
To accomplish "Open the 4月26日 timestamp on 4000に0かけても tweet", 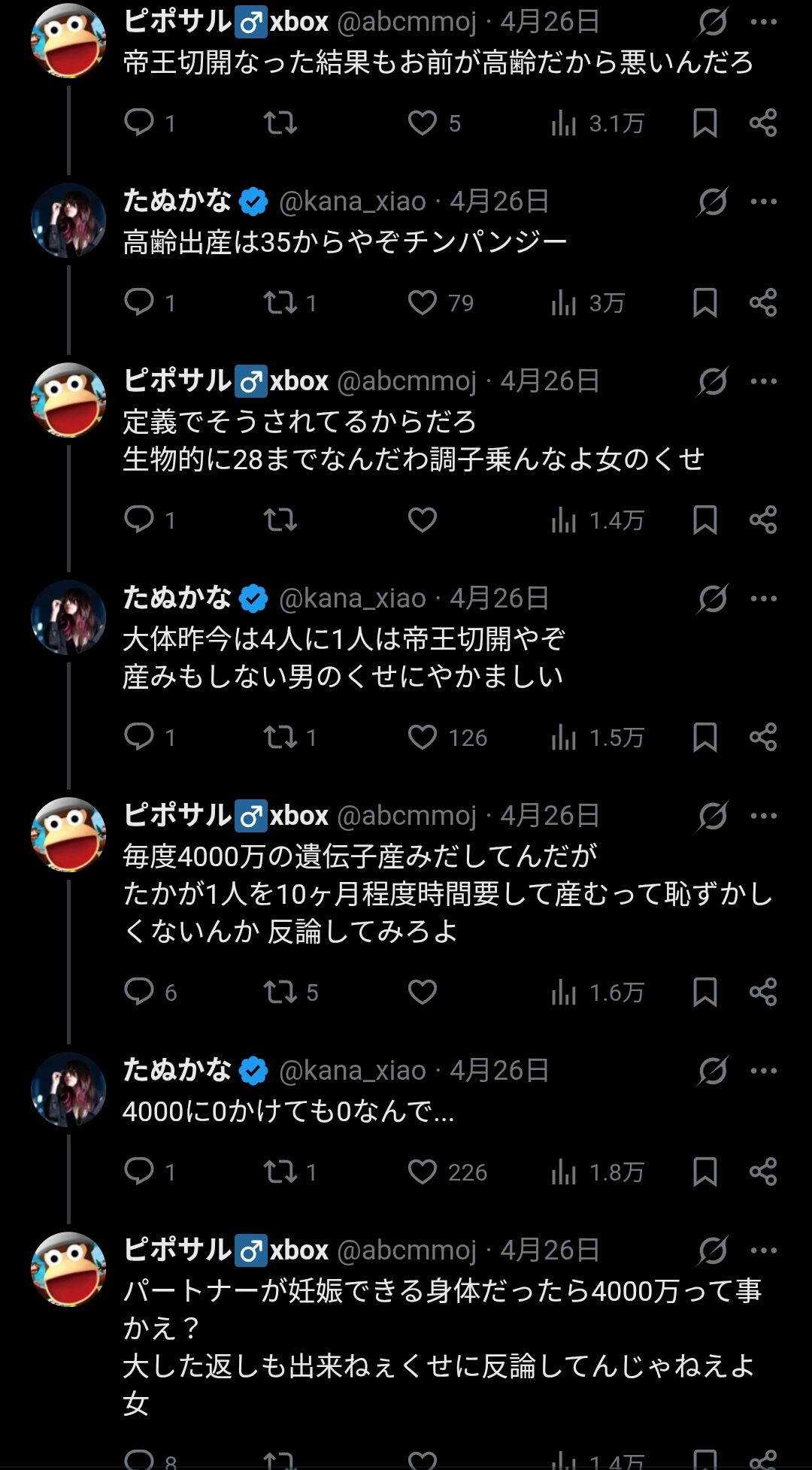I will pos(499,1071).
